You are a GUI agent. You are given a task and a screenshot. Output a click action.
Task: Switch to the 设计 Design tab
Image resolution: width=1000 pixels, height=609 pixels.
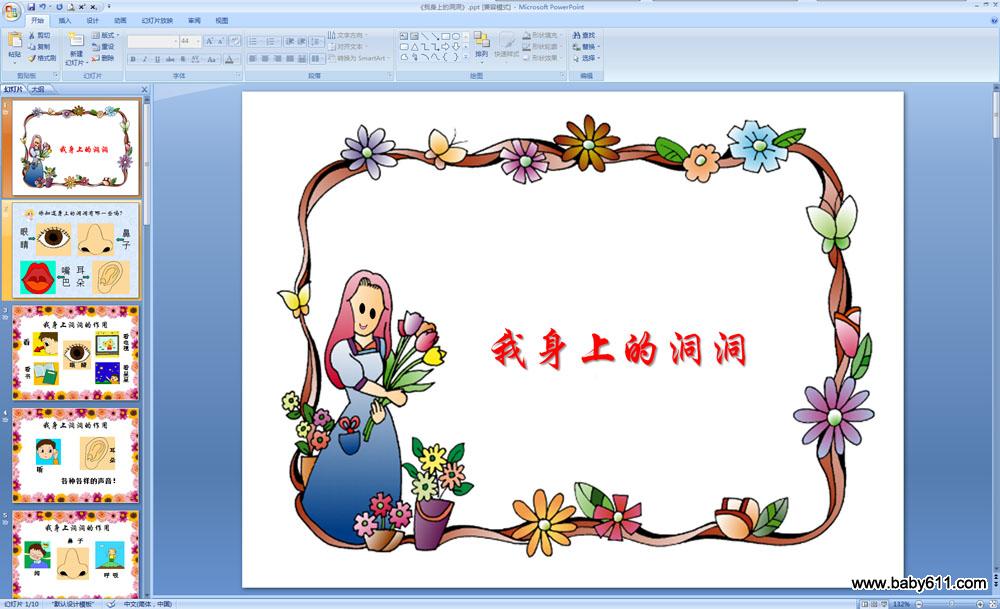tap(92, 21)
